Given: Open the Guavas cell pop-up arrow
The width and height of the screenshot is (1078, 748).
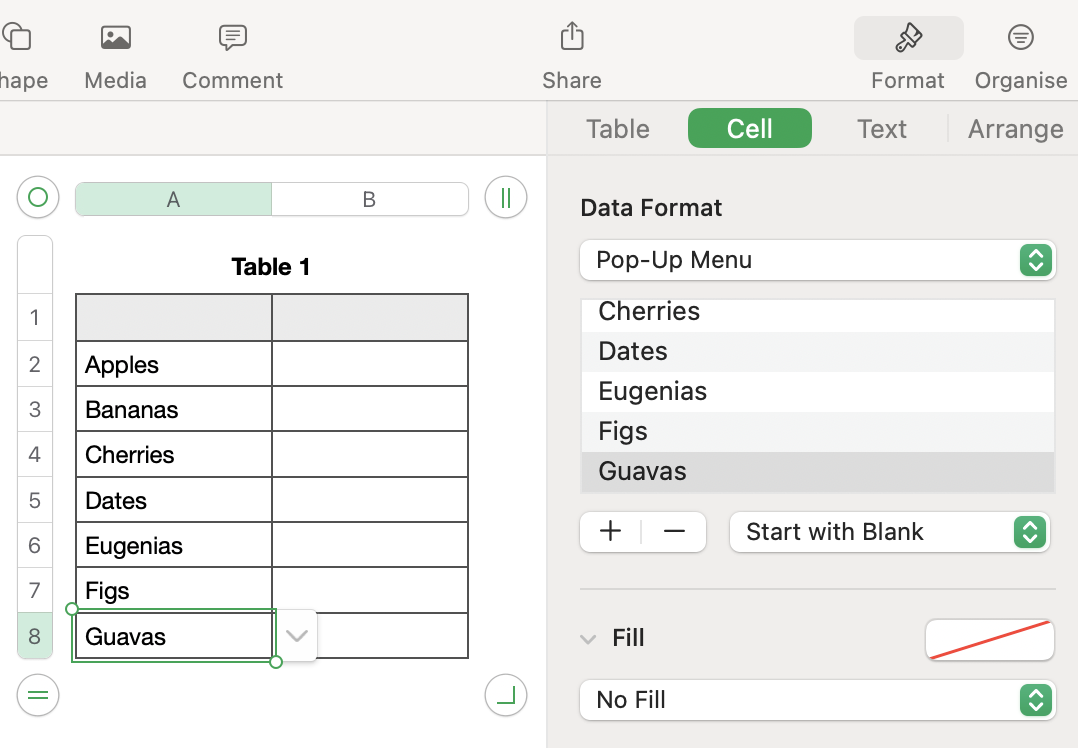Looking at the screenshot, I should 296,636.
